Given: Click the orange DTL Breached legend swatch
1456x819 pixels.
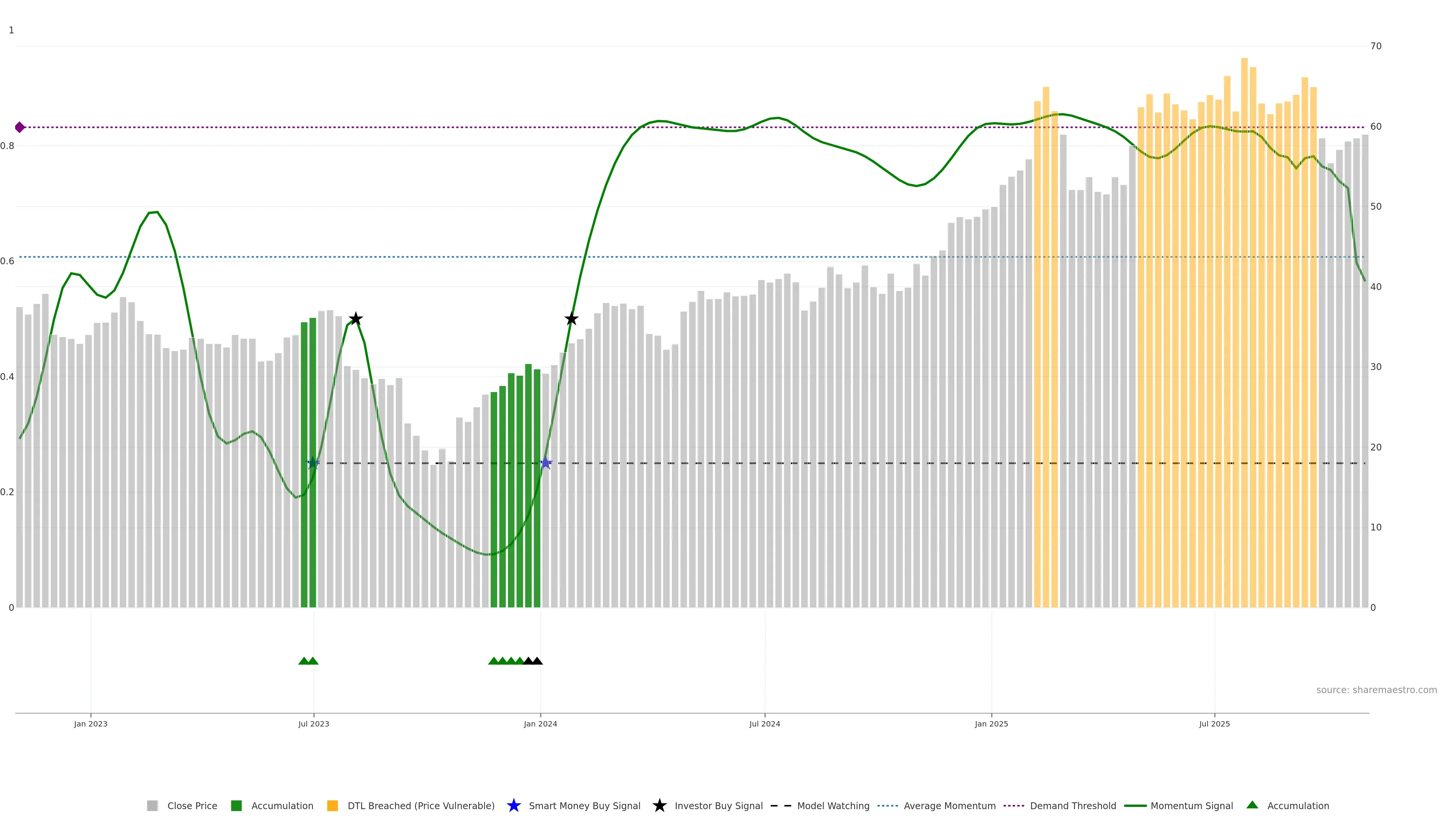Looking at the screenshot, I should point(333,805).
